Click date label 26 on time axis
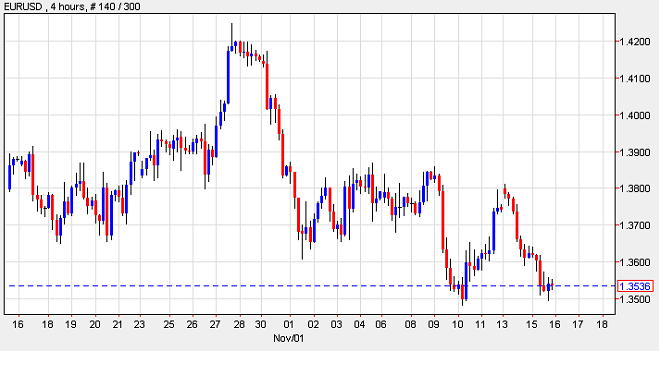 [192, 324]
